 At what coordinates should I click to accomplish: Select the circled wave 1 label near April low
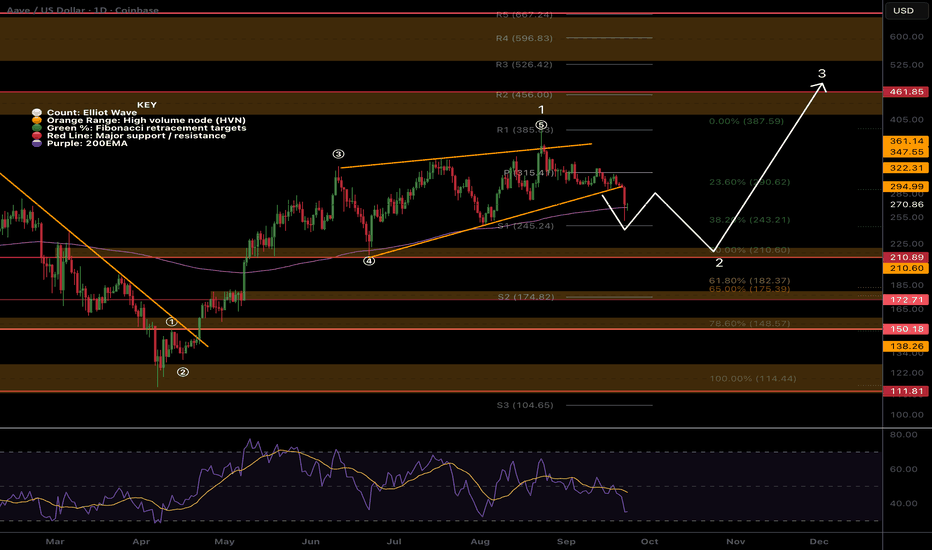171,322
